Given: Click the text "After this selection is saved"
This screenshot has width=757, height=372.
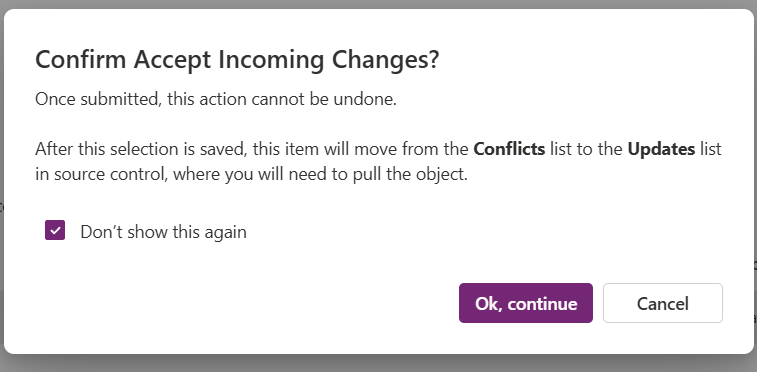Looking at the screenshot, I should point(141,149).
